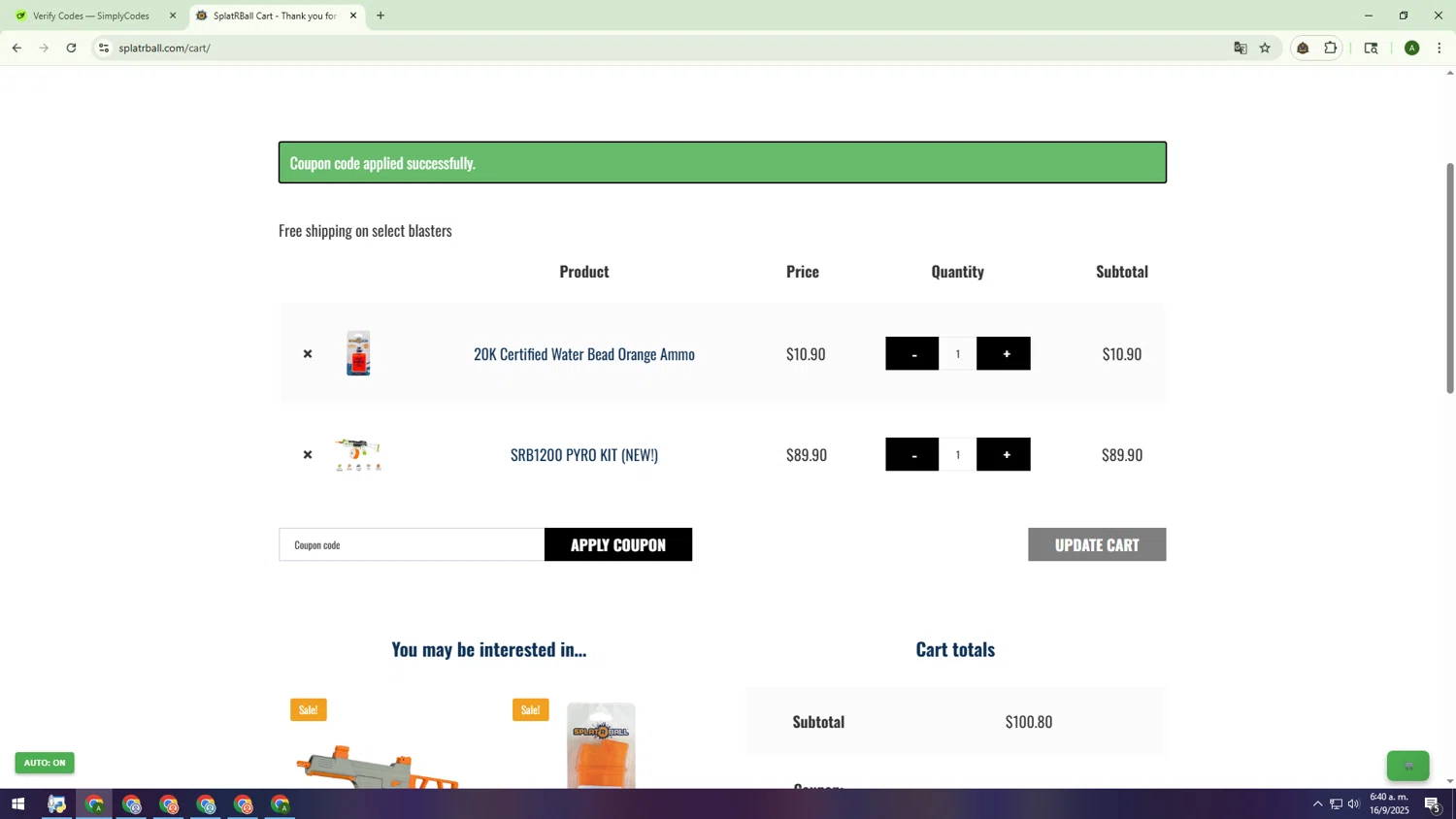The image size is (1456, 819).
Task: Increase quantity of SRB1200 PYRO KIT
Action: [1004, 455]
